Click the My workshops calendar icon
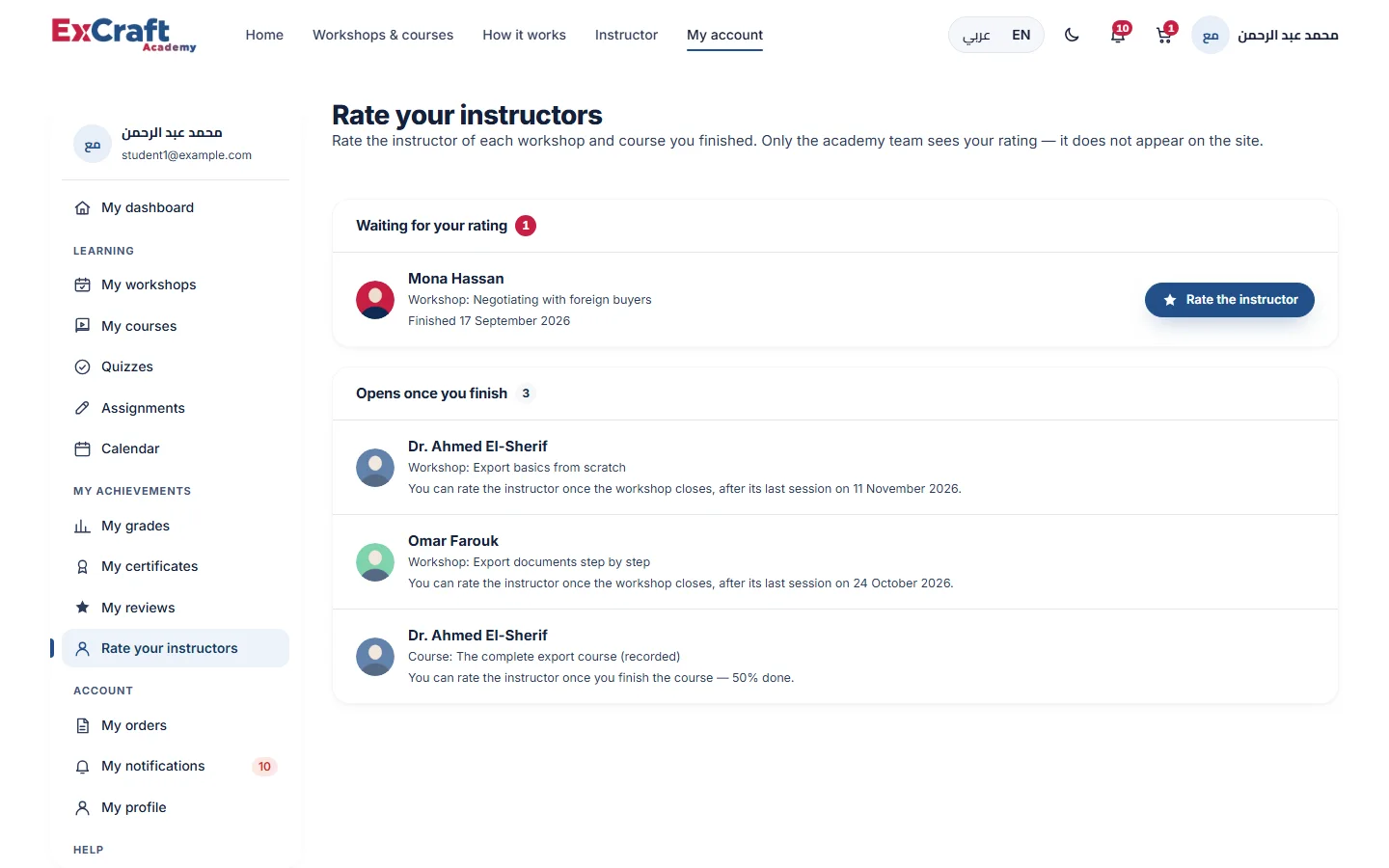 pos(82,285)
